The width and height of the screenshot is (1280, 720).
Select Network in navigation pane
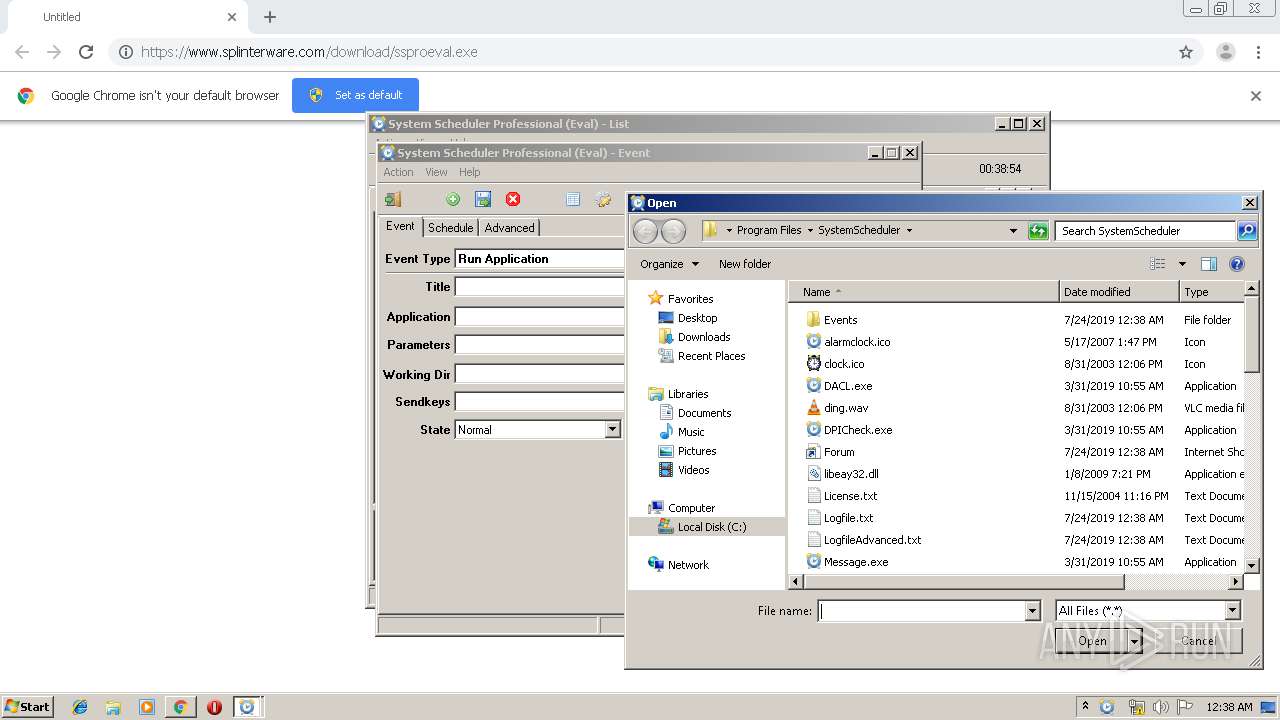(x=688, y=565)
